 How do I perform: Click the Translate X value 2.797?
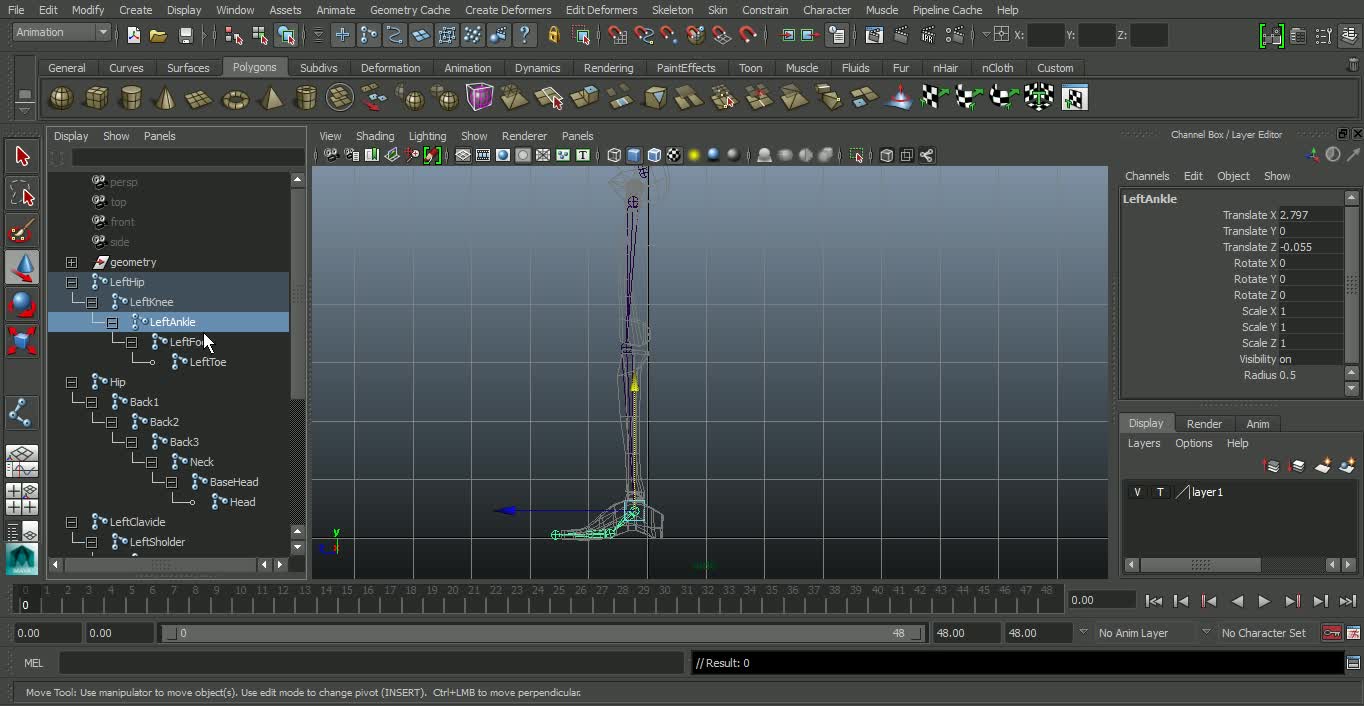pyautogui.click(x=1310, y=215)
